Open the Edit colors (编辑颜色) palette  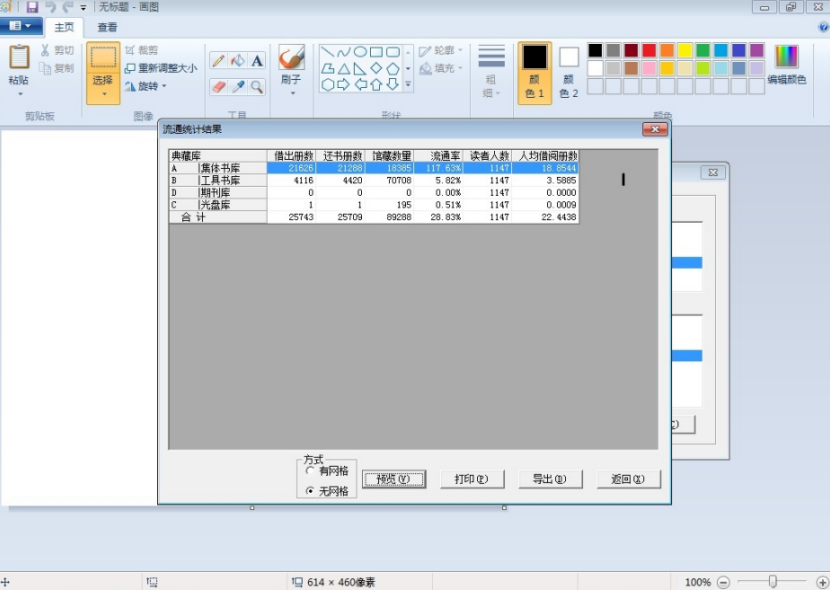pyautogui.click(x=786, y=64)
